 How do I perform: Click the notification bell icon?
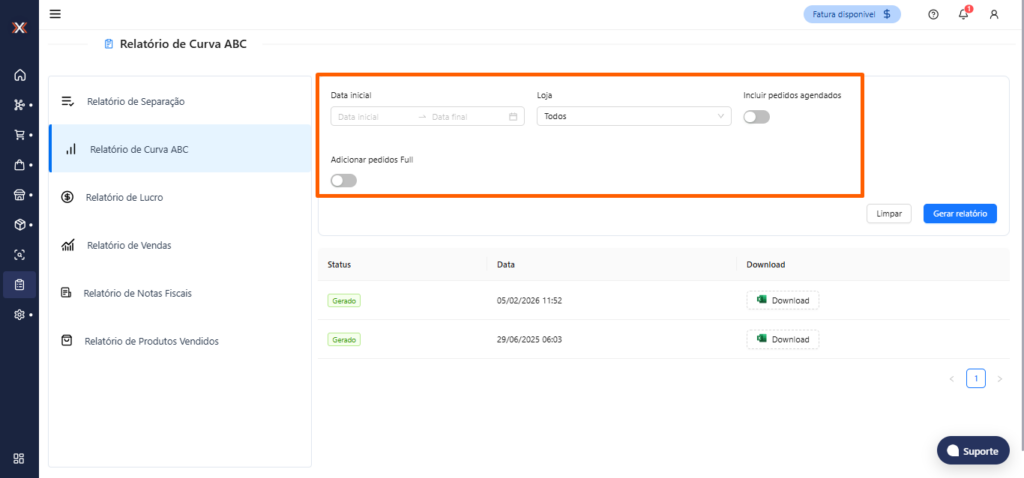[x=963, y=14]
